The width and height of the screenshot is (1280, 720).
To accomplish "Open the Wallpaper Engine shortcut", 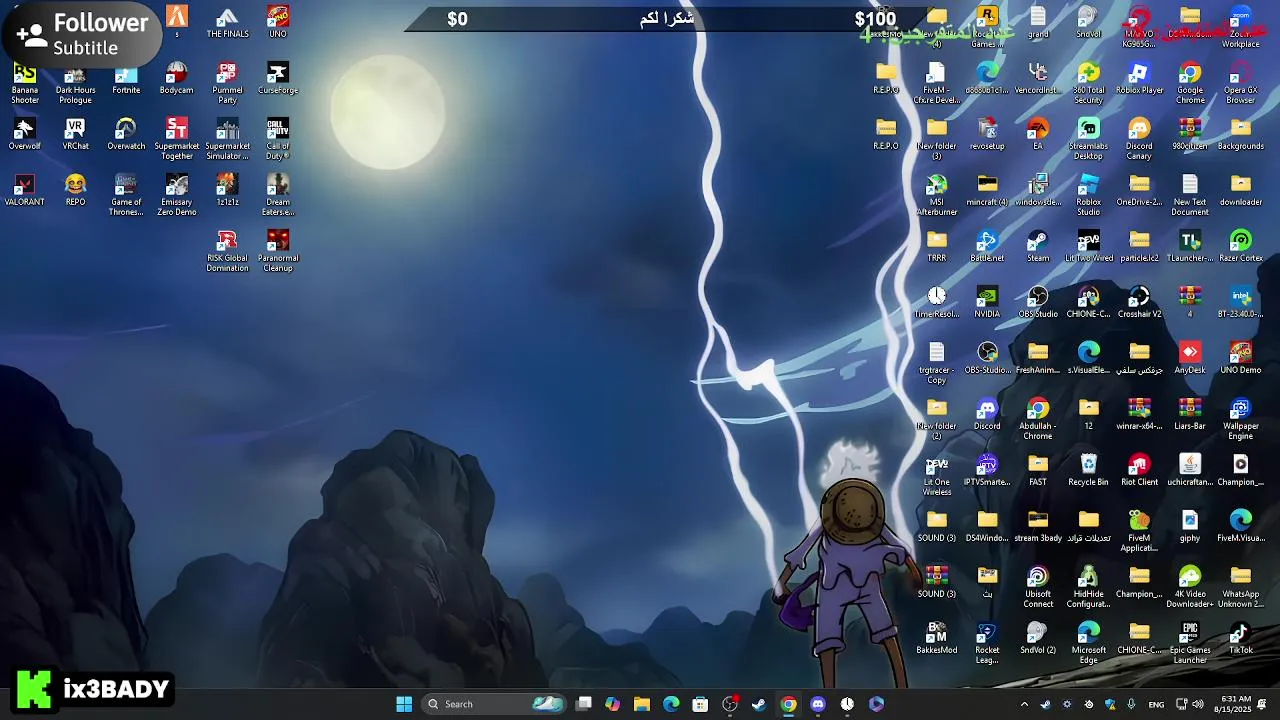I will (x=1241, y=419).
